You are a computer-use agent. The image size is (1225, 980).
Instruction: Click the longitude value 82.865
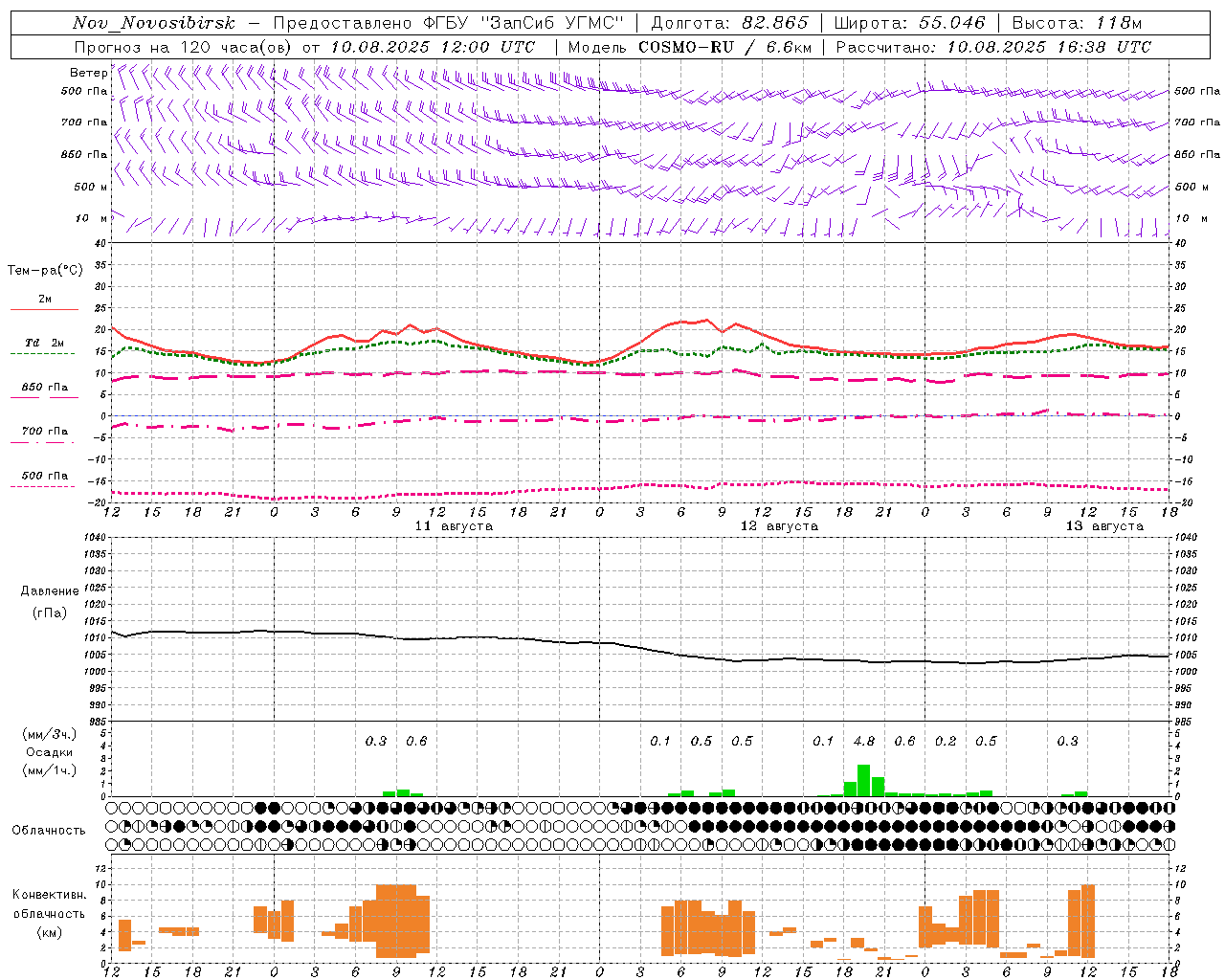point(773,23)
